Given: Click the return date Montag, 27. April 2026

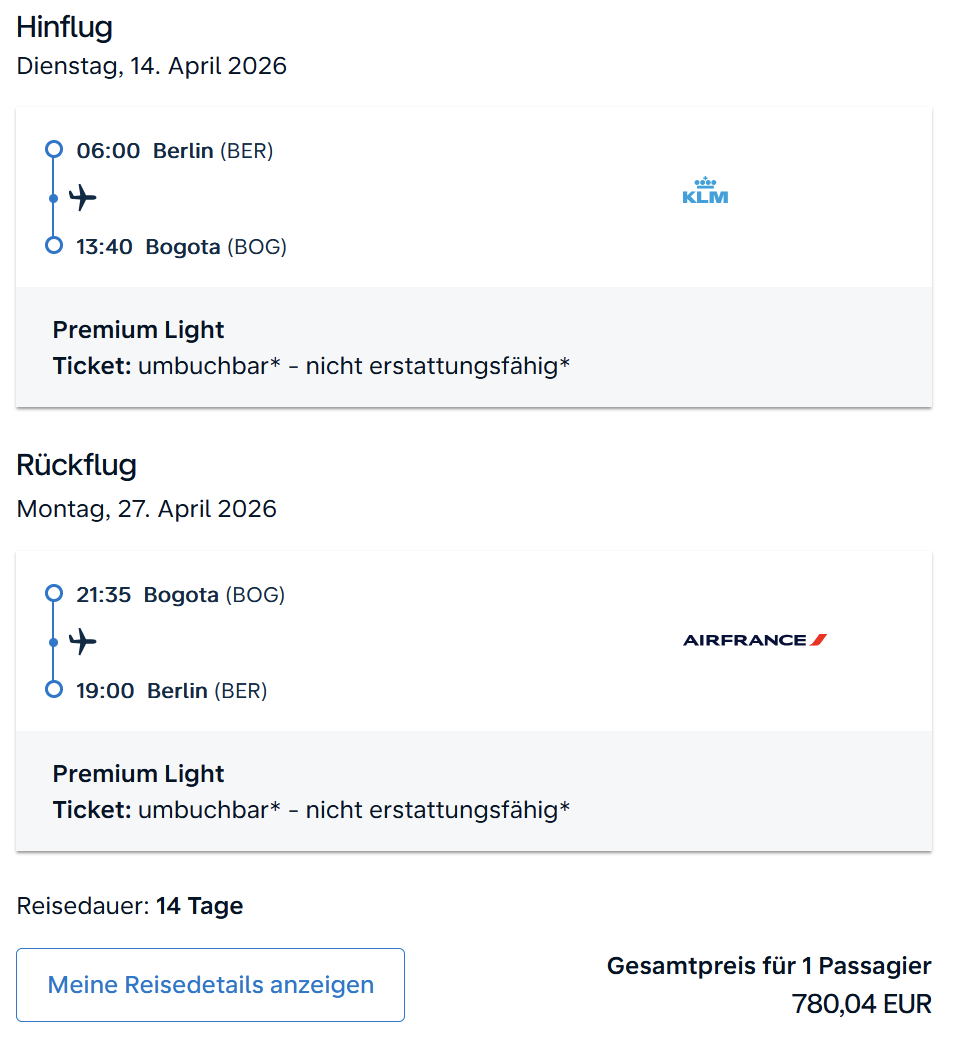Looking at the screenshot, I should pyautogui.click(x=146, y=509).
